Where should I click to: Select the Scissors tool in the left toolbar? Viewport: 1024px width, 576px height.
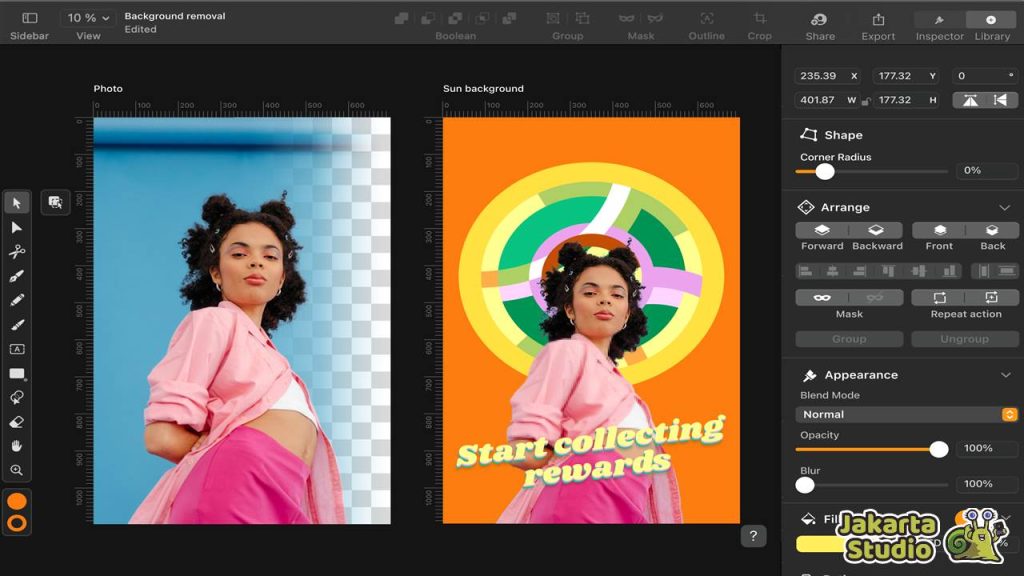[16, 252]
